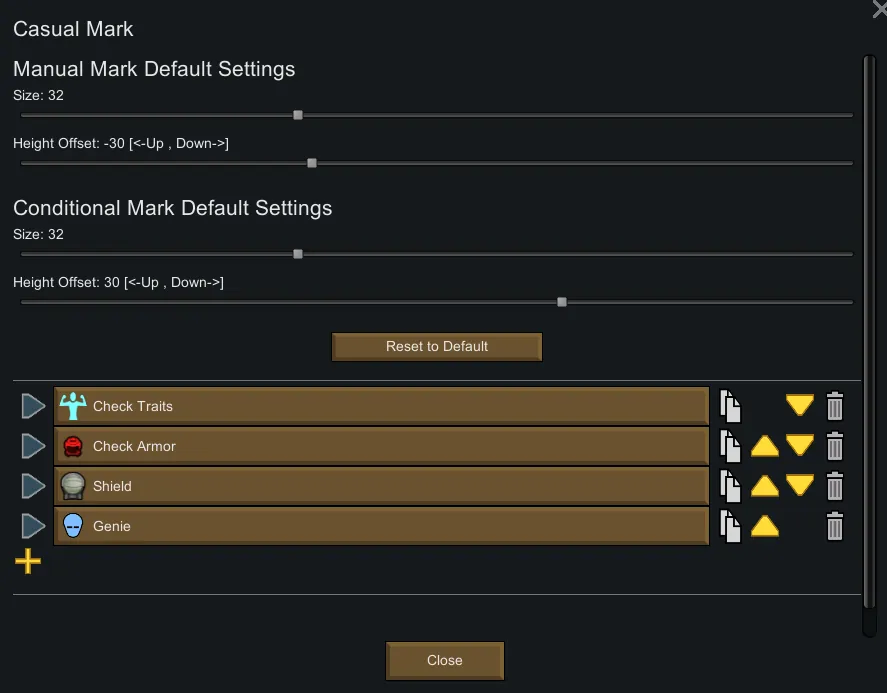Move Check Armor entry up
The image size is (887, 693).
[765, 446]
